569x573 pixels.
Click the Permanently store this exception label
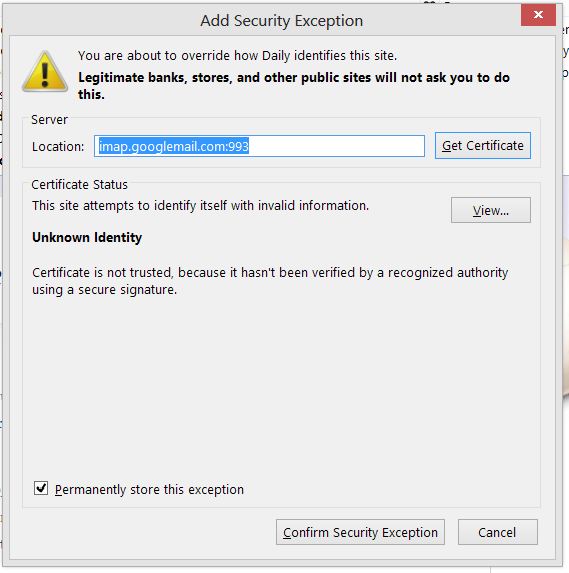[149, 489]
